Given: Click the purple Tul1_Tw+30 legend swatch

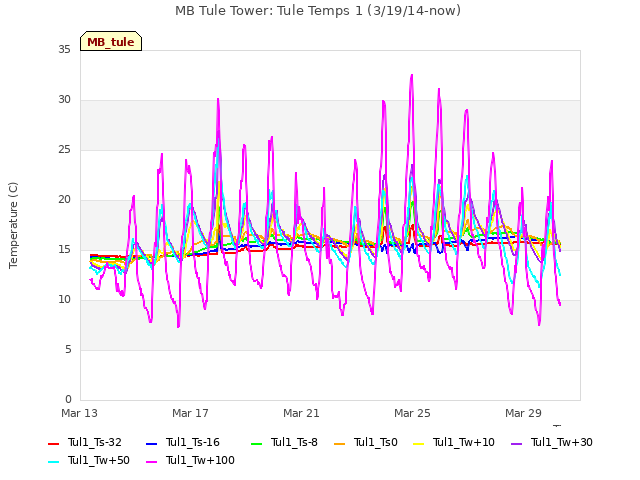Looking at the screenshot, I should [x=516, y=444].
